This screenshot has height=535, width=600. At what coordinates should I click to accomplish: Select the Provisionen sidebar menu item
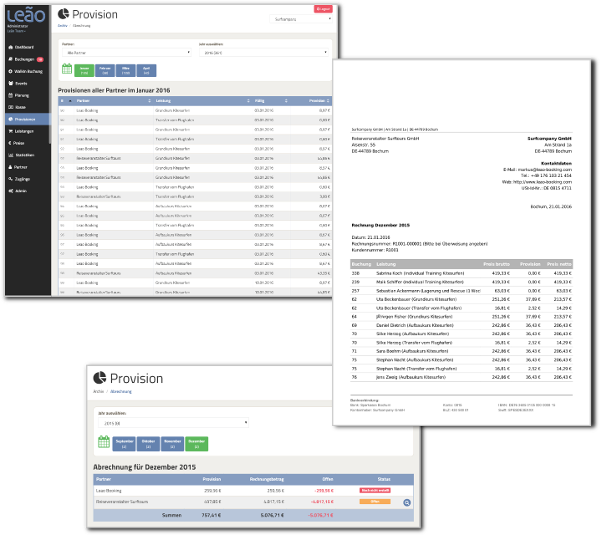click(x=26, y=118)
